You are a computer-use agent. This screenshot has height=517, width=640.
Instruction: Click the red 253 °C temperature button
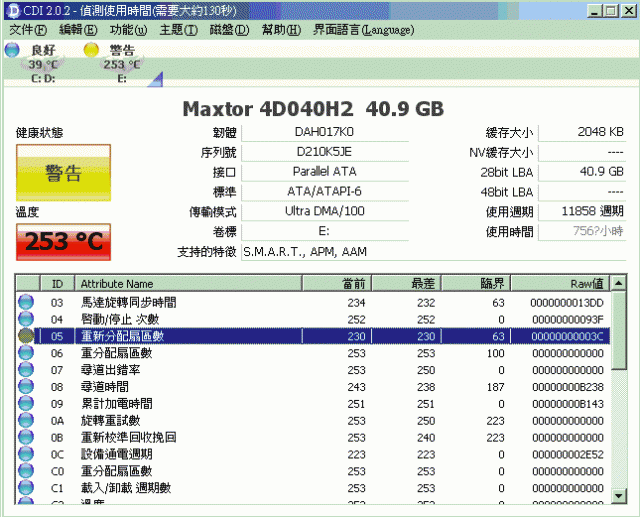click(x=63, y=242)
